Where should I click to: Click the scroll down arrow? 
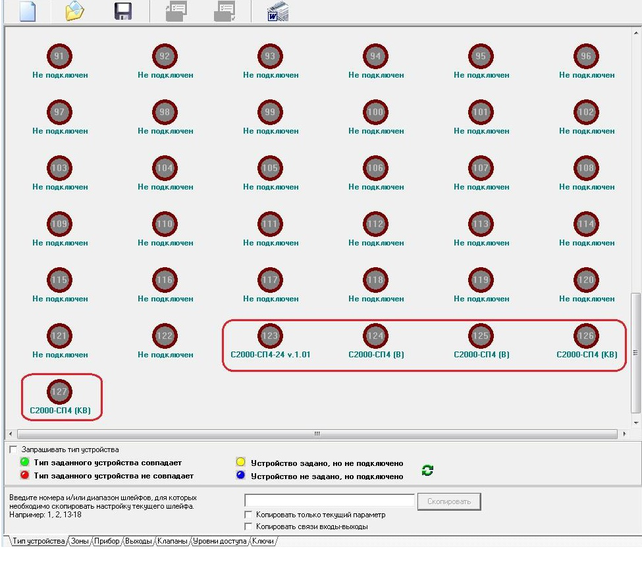click(x=635, y=423)
